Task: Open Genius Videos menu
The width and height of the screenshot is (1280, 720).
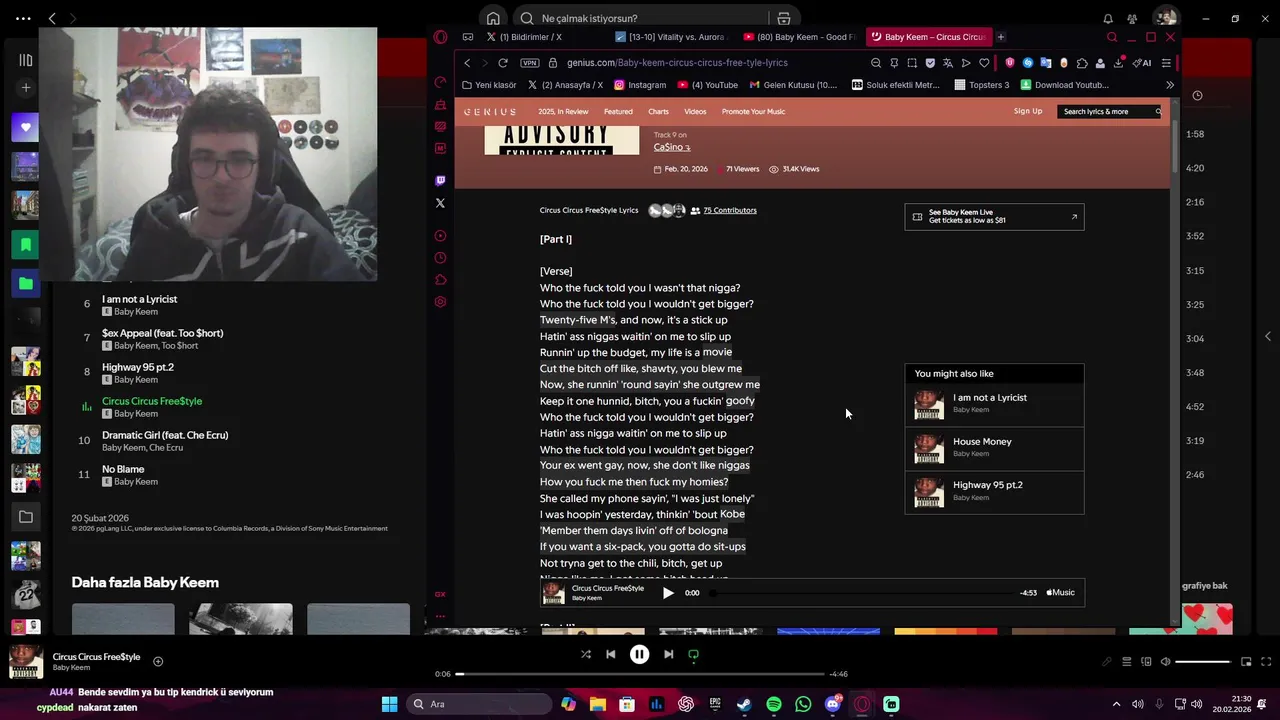Action: [695, 111]
